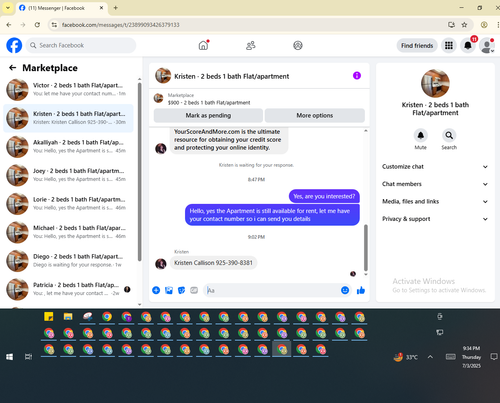
Task: Open Joey's conversation in the list
Action: coord(68,175)
